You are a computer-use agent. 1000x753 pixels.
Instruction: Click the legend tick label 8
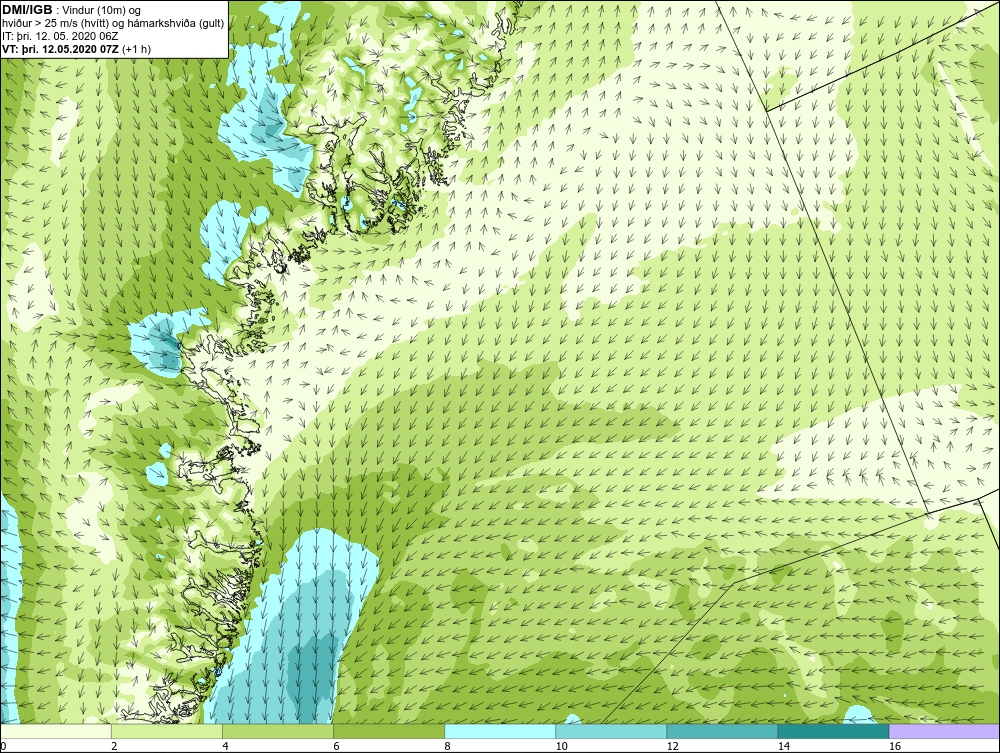point(447,746)
